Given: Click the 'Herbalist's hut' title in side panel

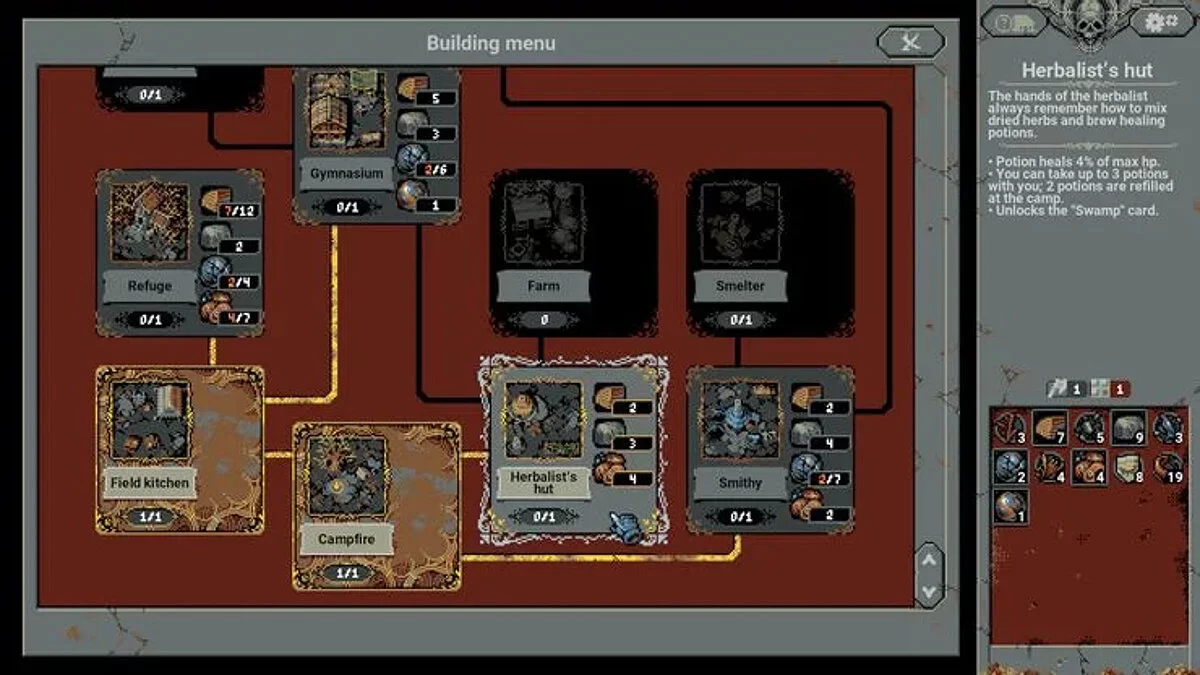Looking at the screenshot, I should pos(1087,70).
